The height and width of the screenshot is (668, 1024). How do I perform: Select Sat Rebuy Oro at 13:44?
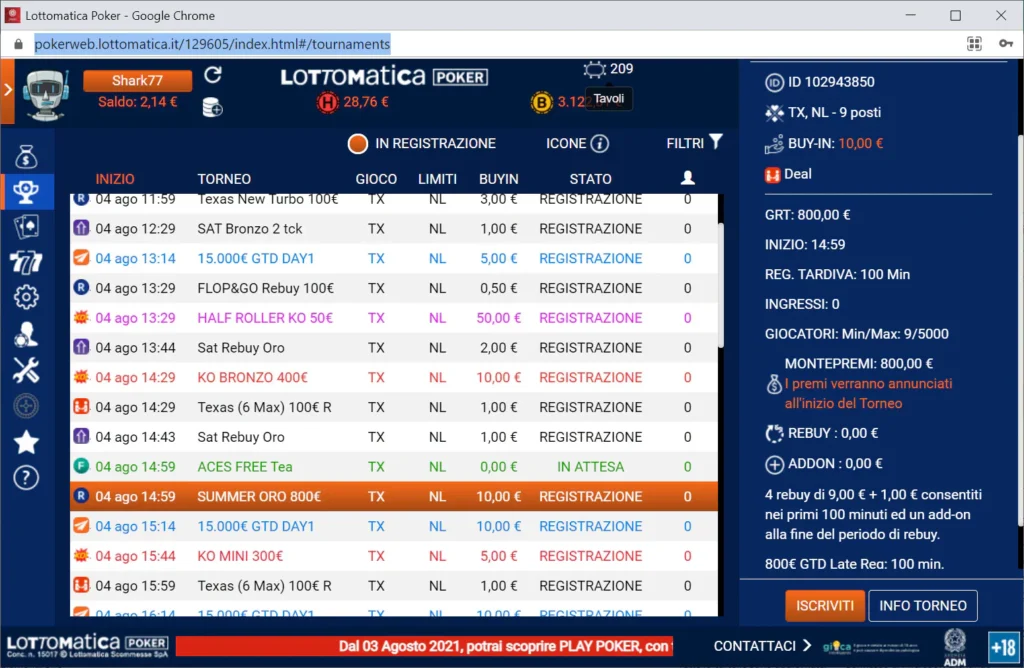tap(394, 347)
